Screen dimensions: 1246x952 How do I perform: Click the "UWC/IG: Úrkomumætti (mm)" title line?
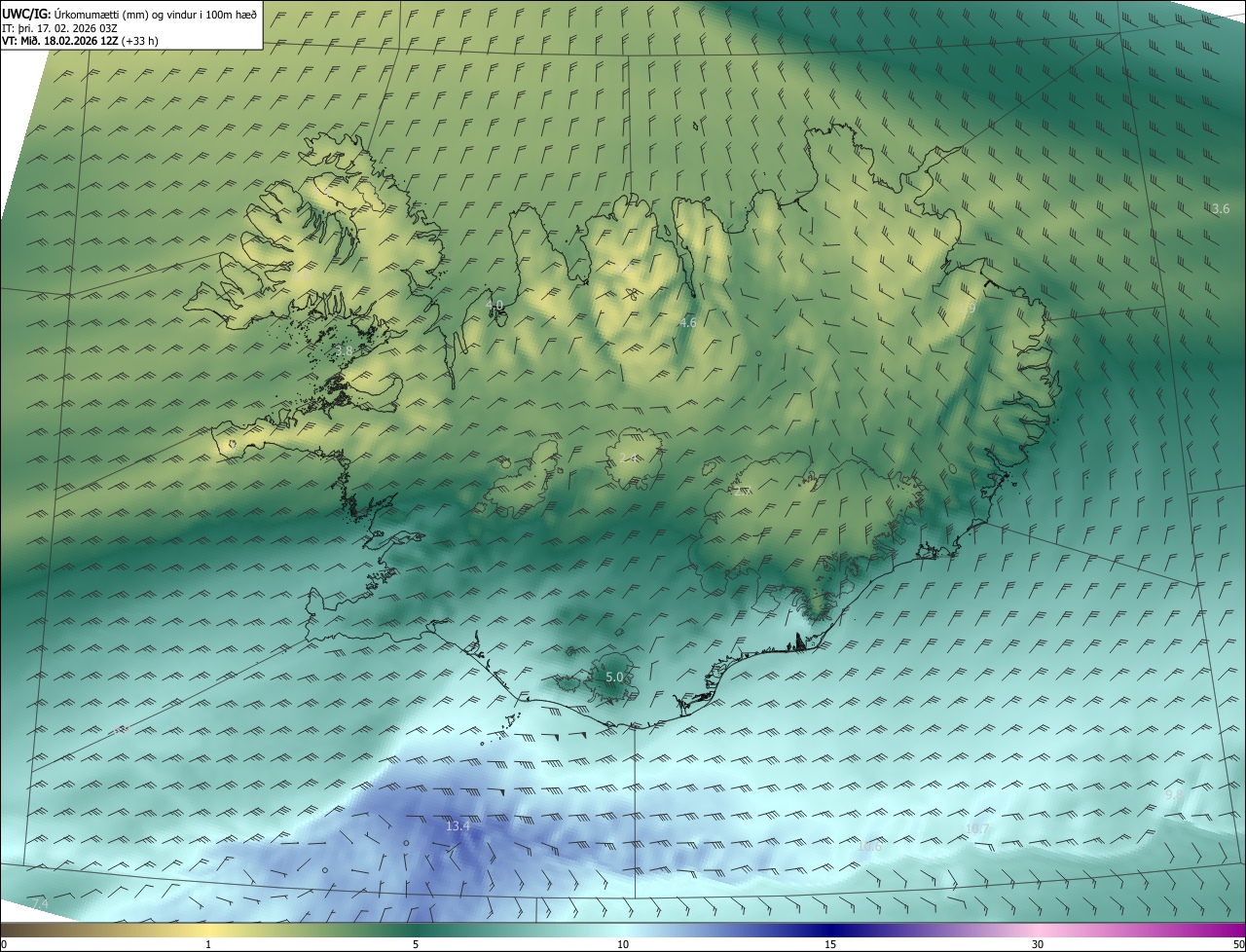click(128, 13)
